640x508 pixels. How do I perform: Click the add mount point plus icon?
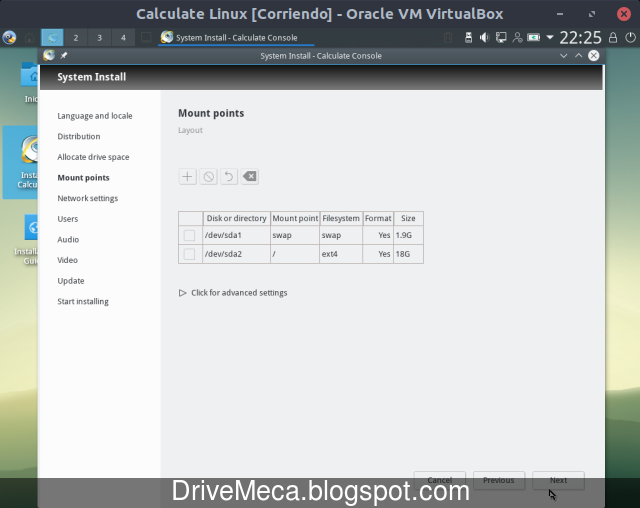[187, 177]
